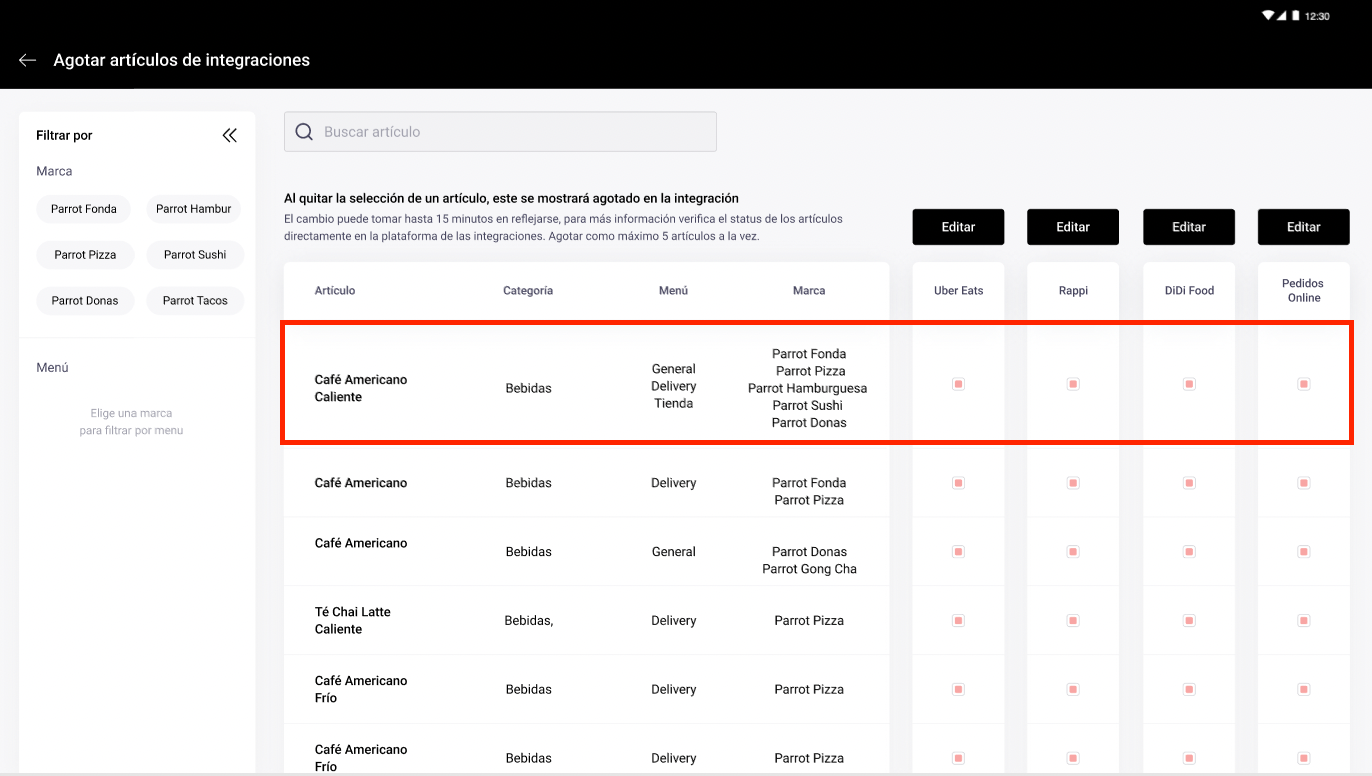The height and width of the screenshot is (776, 1372).
Task: Focus the Buscar artículo search field
Action: tap(500, 132)
